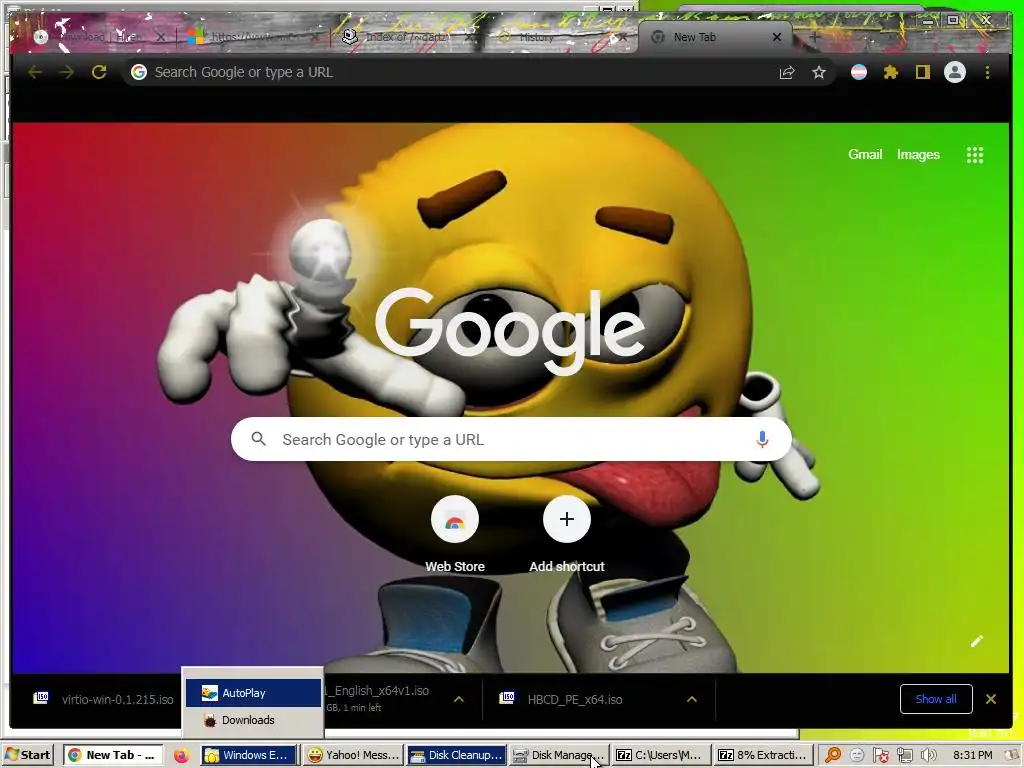Open the Start menu
This screenshot has width=1024, height=768.
(x=27, y=755)
